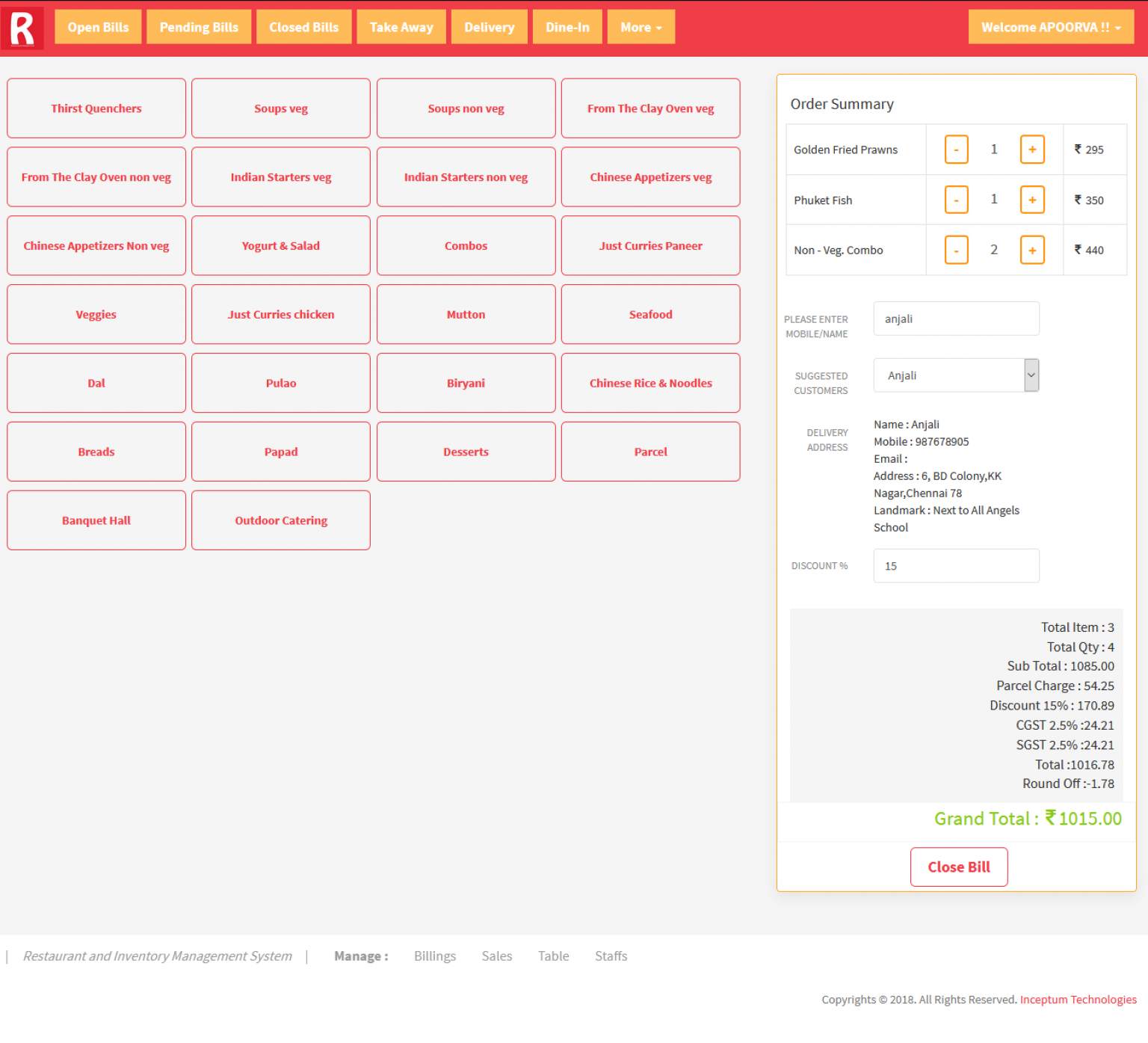
Task: Decrease Phuket Fish quantity
Action: point(956,200)
